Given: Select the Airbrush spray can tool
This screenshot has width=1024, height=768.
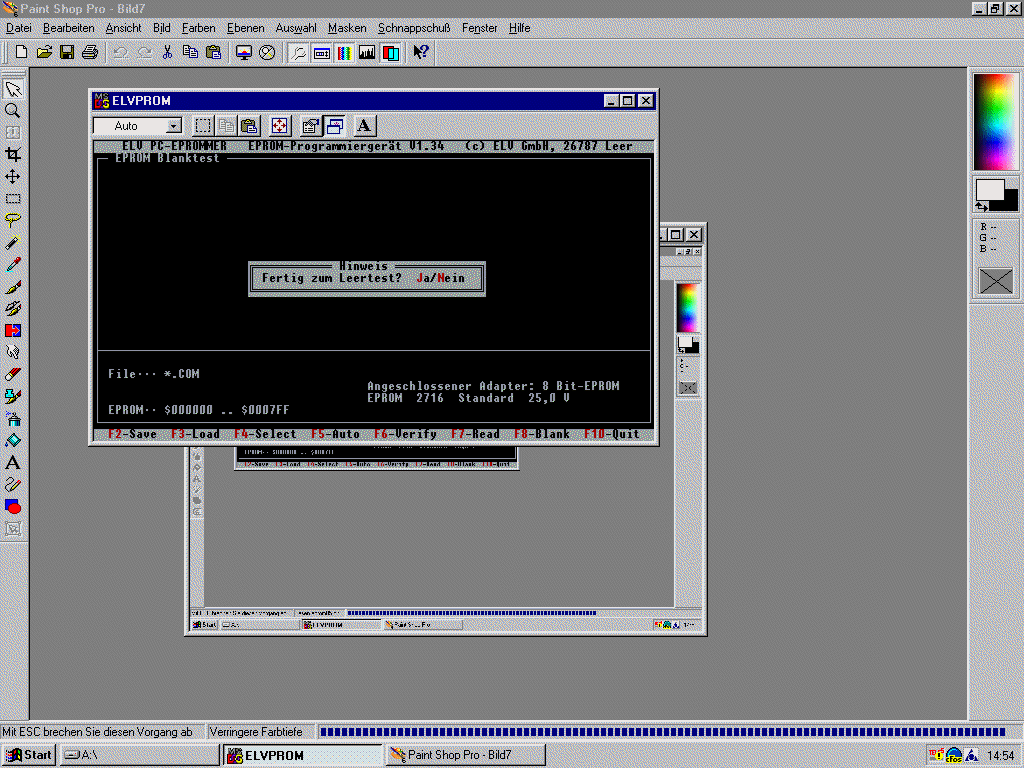Looking at the screenshot, I should coord(12,419).
